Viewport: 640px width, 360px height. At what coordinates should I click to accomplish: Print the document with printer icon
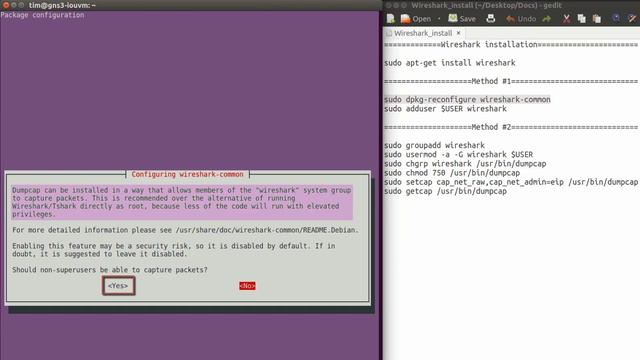pyautogui.click(x=491, y=19)
